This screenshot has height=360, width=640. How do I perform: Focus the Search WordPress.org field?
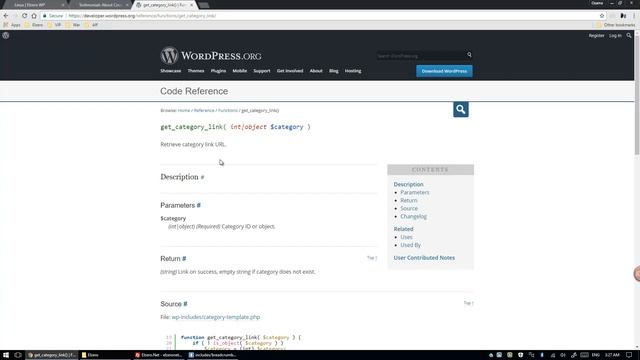click(x=420, y=55)
